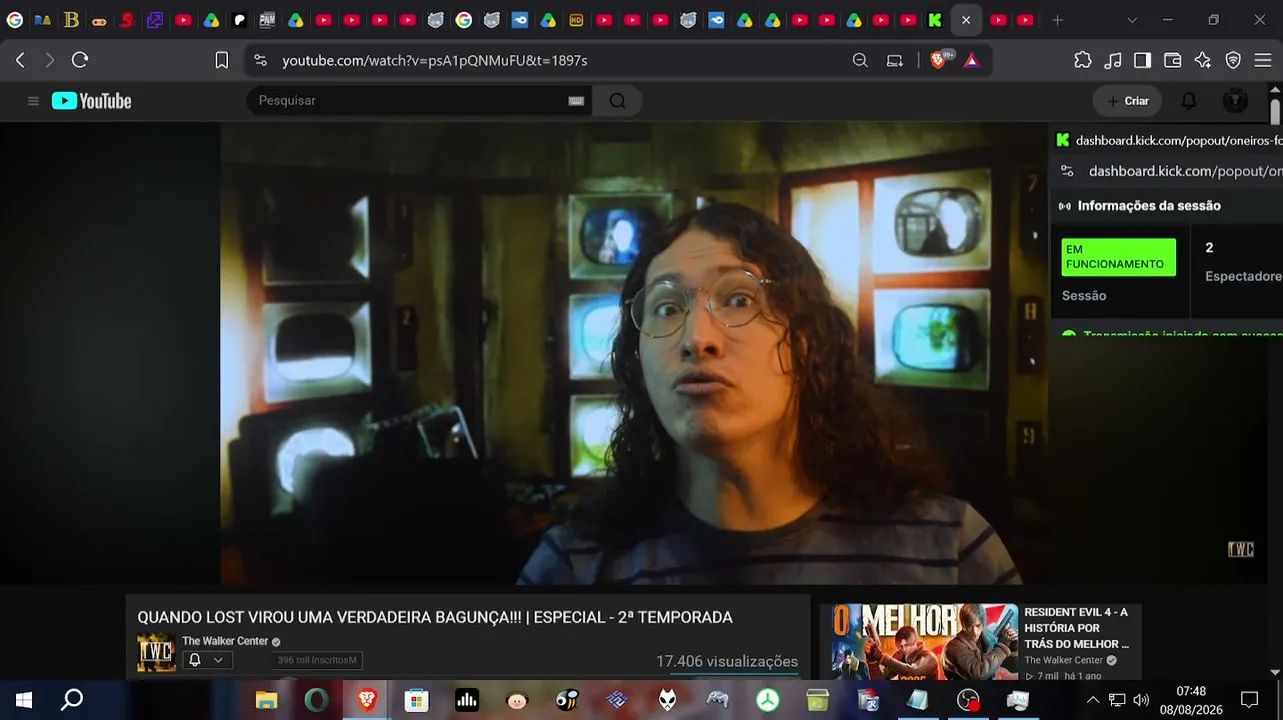Image resolution: width=1283 pixels, height=720 pixels.
Task: Click the main video player to pause
Action: click(x=634, y=353)
